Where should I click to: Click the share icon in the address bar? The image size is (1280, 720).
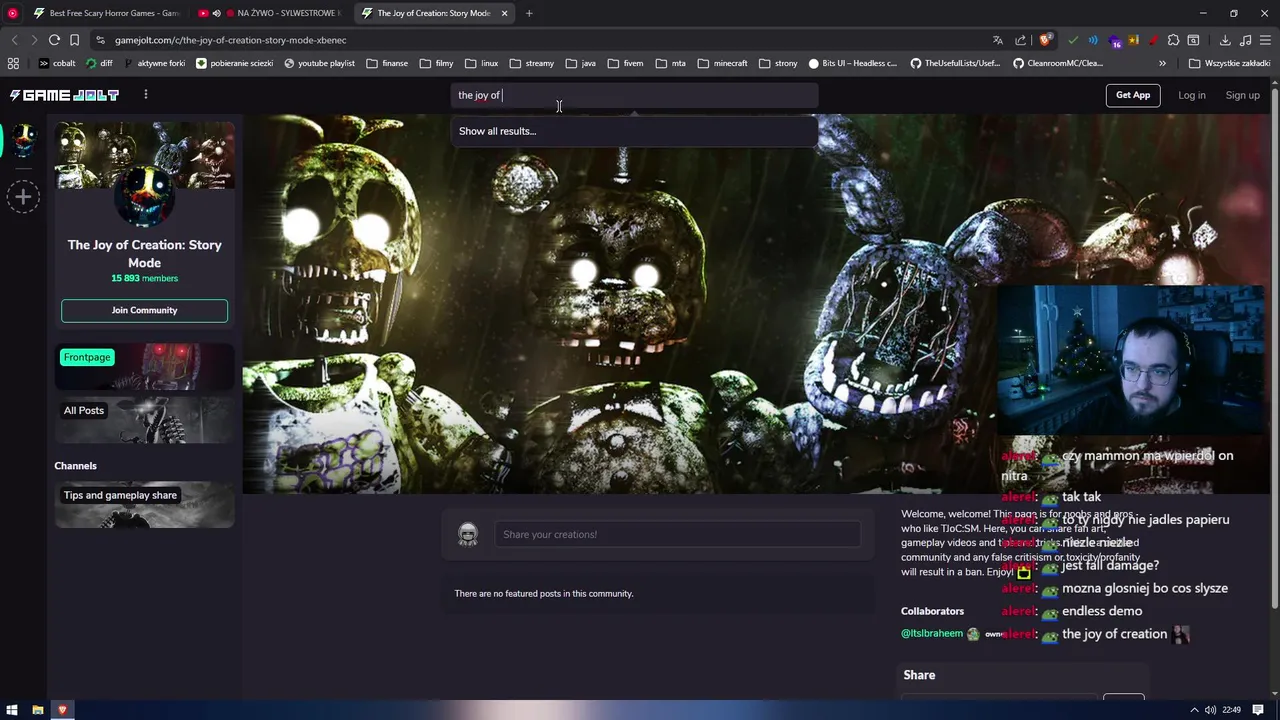(x=1020, y=40)
